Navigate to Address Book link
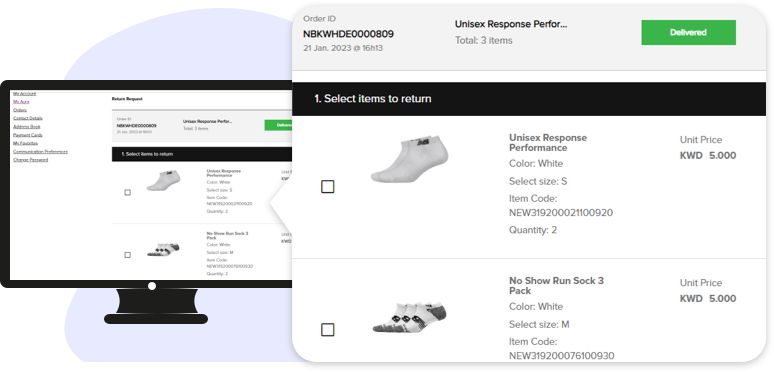 pos(27,127)
